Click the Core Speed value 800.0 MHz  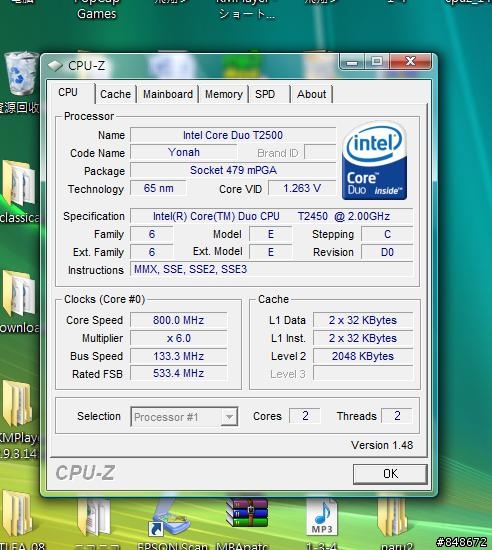click(x=178, y=320)
